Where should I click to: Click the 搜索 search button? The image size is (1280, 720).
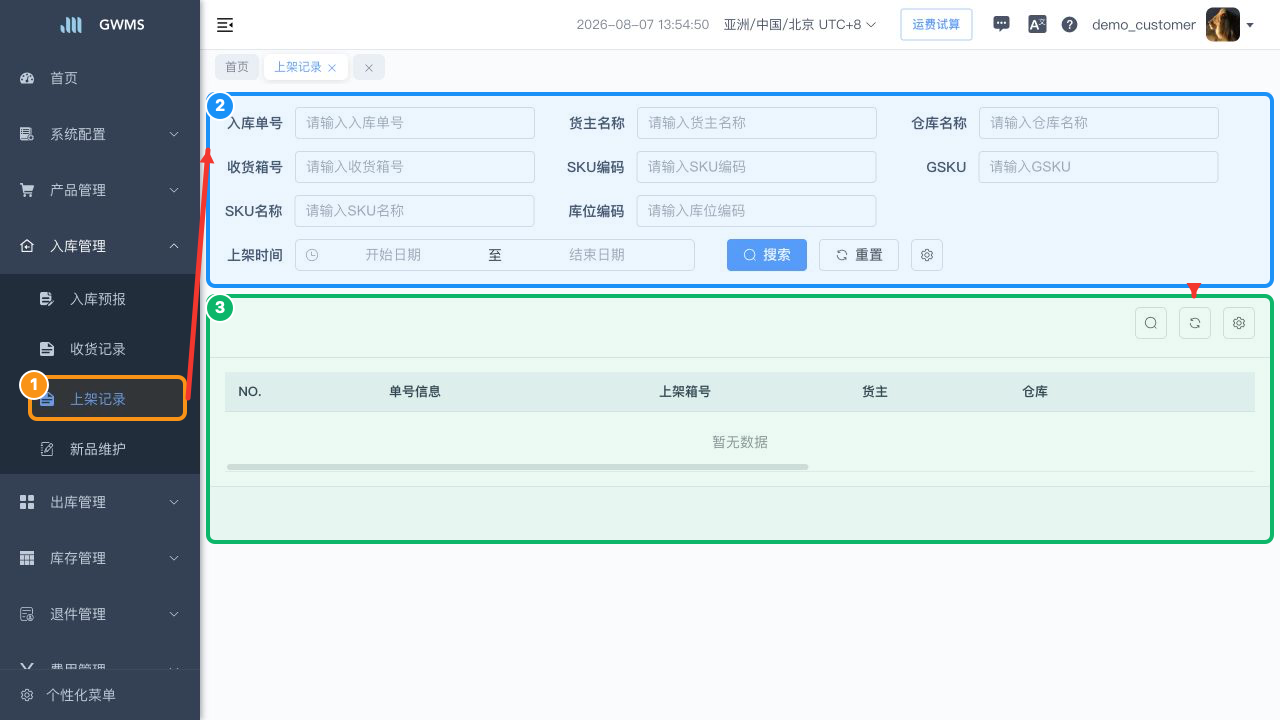767,255
